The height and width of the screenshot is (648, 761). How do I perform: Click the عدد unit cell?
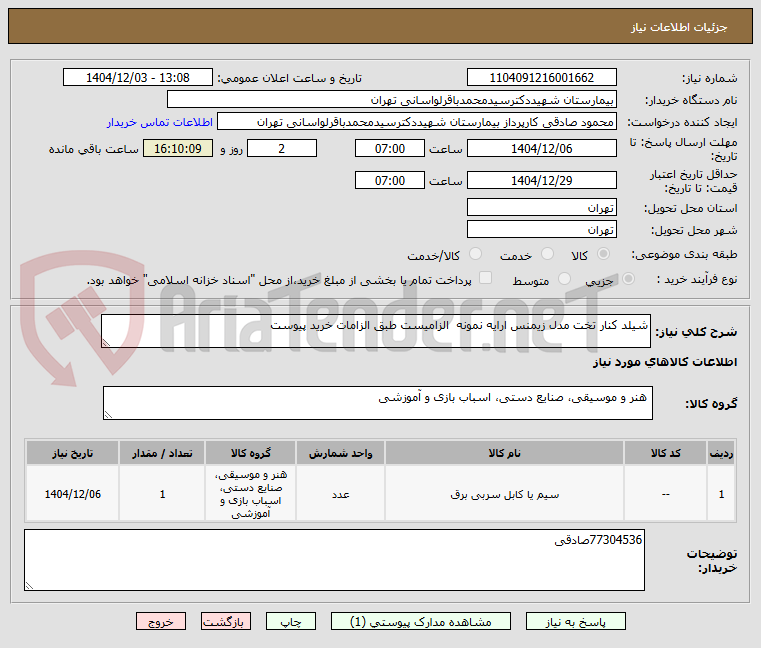coord(340,494)
